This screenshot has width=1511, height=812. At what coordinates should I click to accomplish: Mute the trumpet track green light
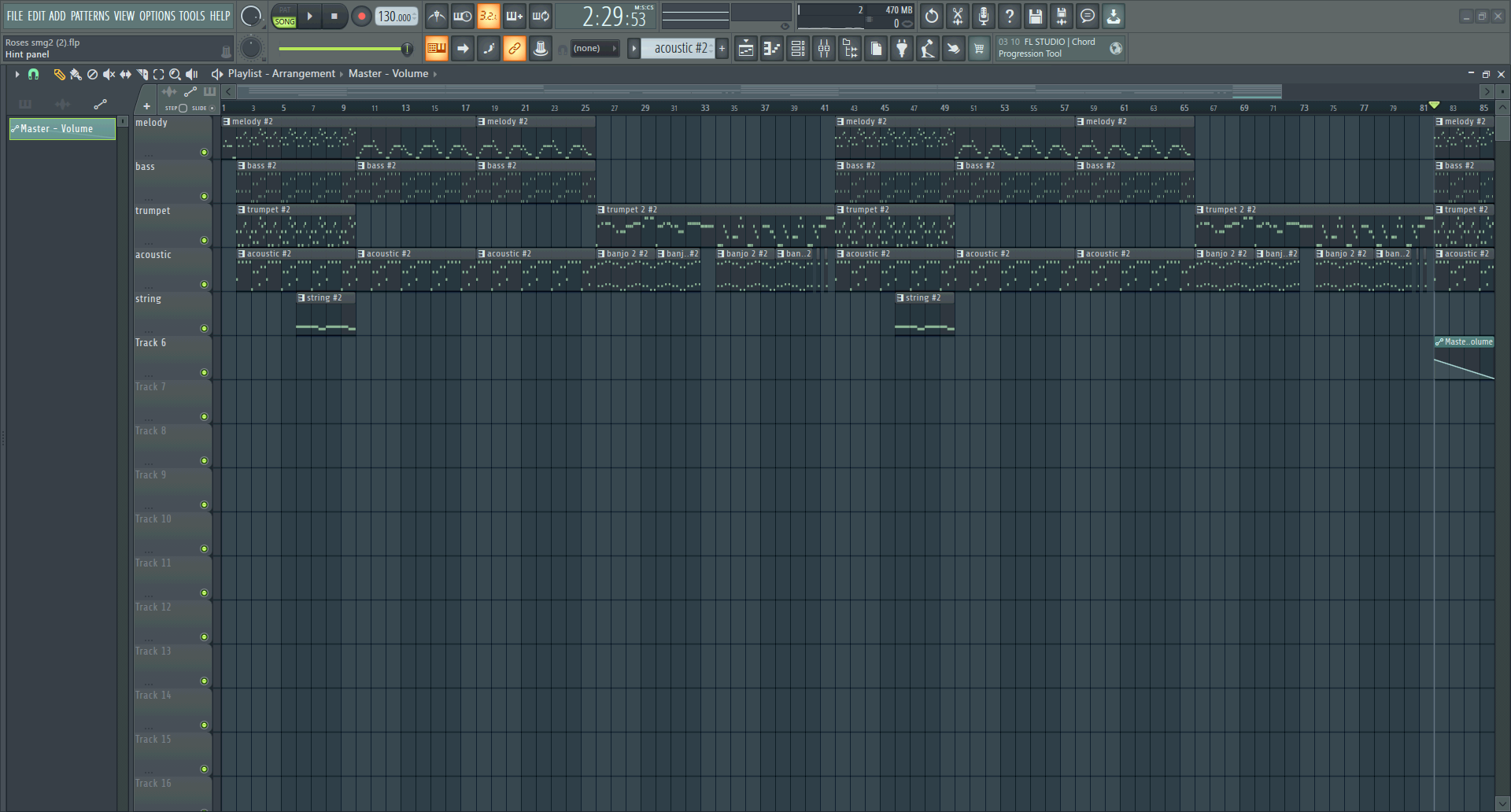204,241
